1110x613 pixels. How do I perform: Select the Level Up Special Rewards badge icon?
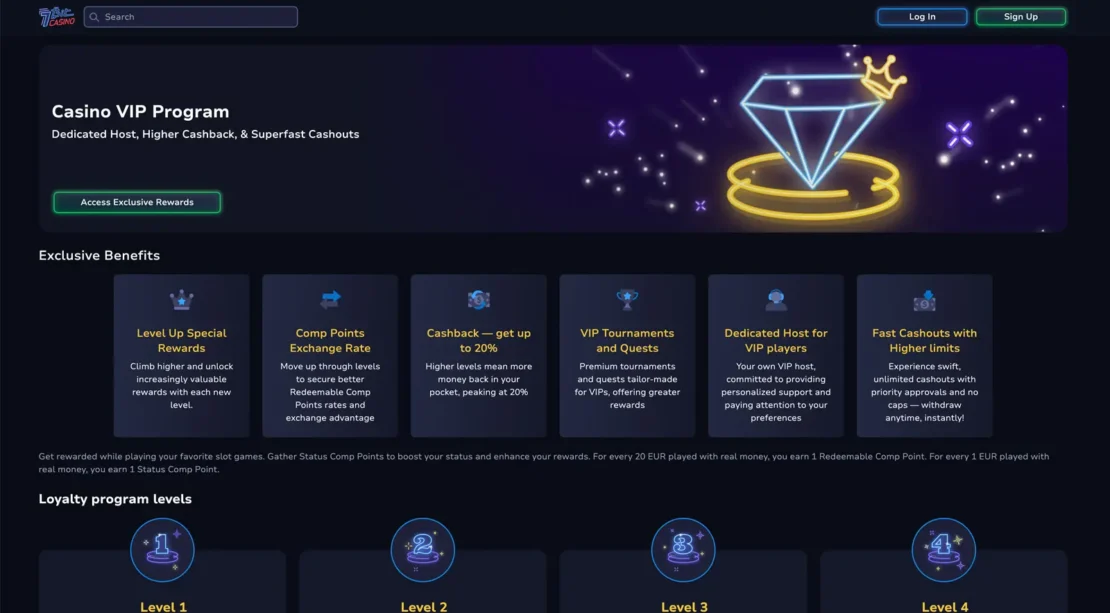(181, 300)
